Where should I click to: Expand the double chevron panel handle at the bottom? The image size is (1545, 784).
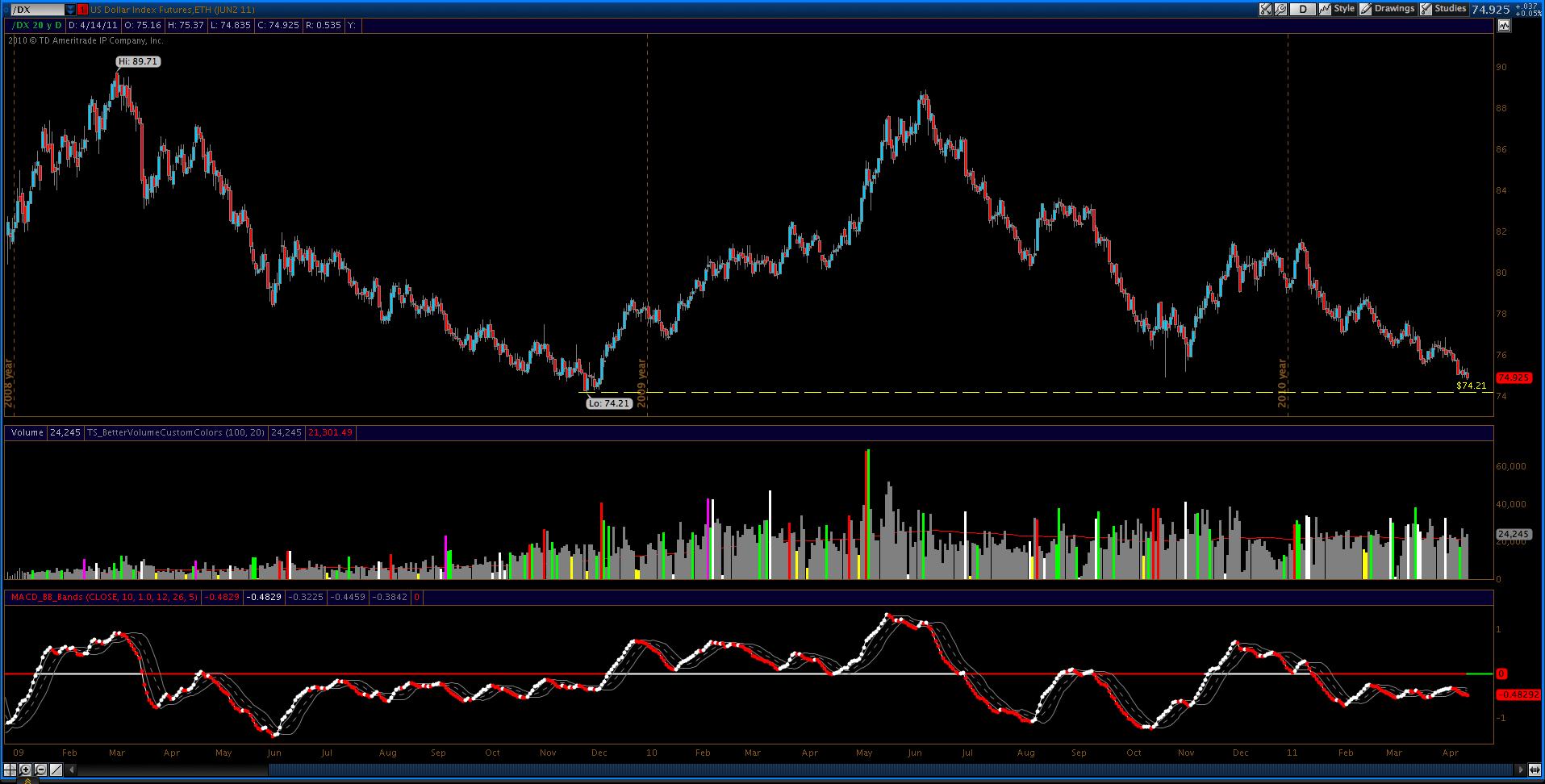pyautogui.click(x=27, y=780)
